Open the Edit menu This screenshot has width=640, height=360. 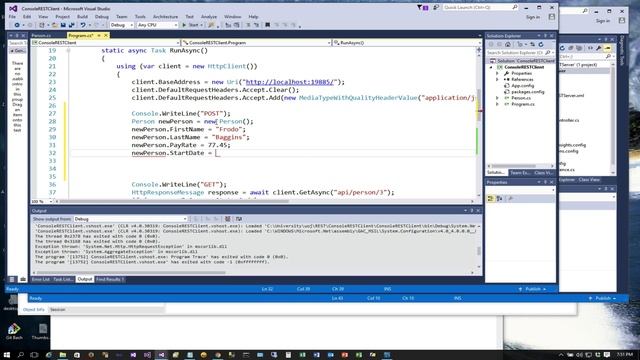point(27,17)
